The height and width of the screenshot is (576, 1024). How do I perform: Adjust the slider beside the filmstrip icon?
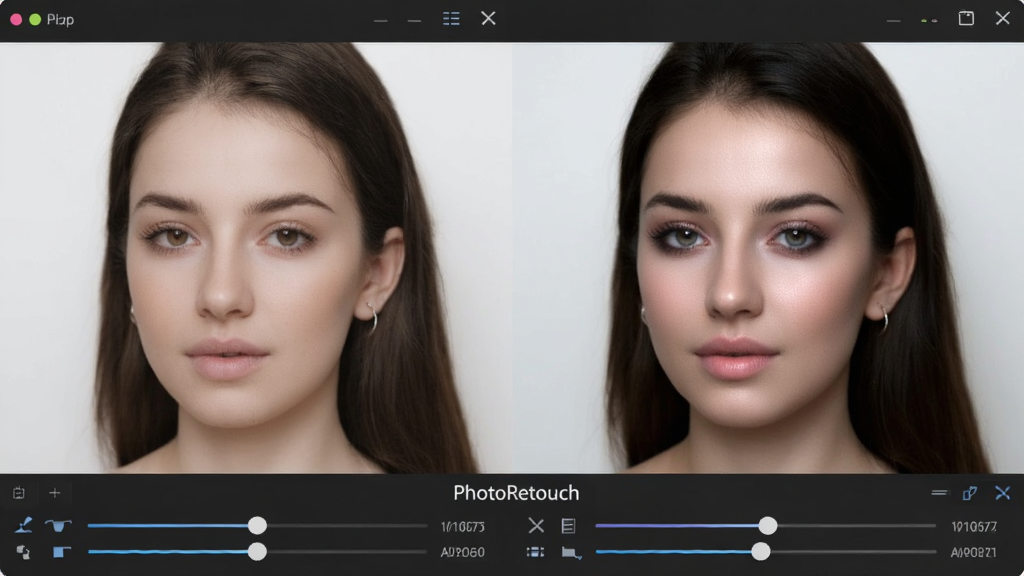(765, 552)
